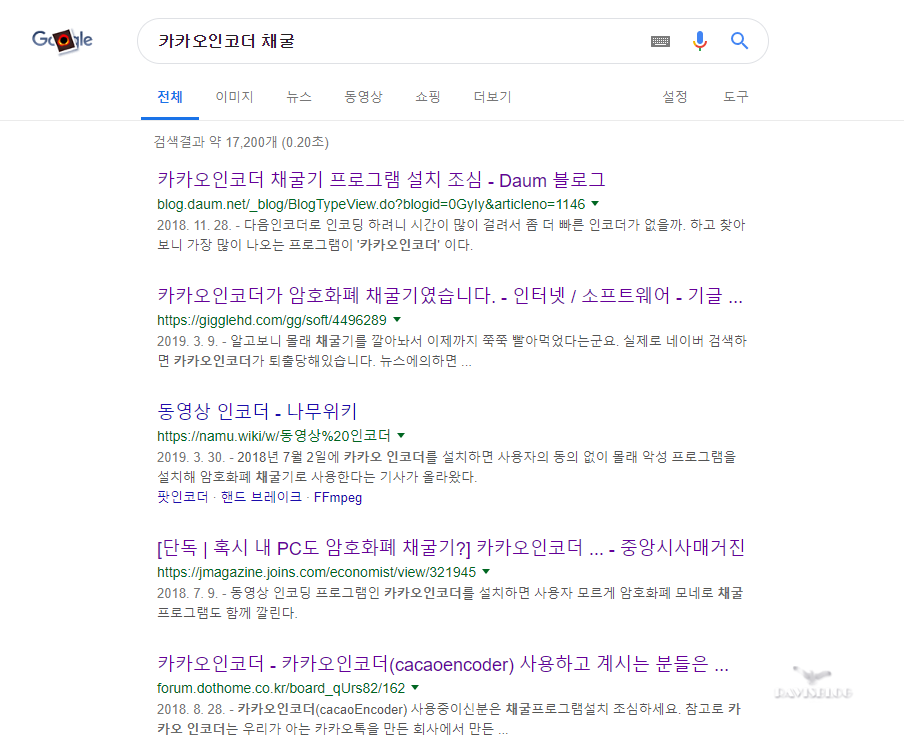
Task: Click the jmagazine.joins.com/economist/view/321945 URL text
Action: point(317,572)
